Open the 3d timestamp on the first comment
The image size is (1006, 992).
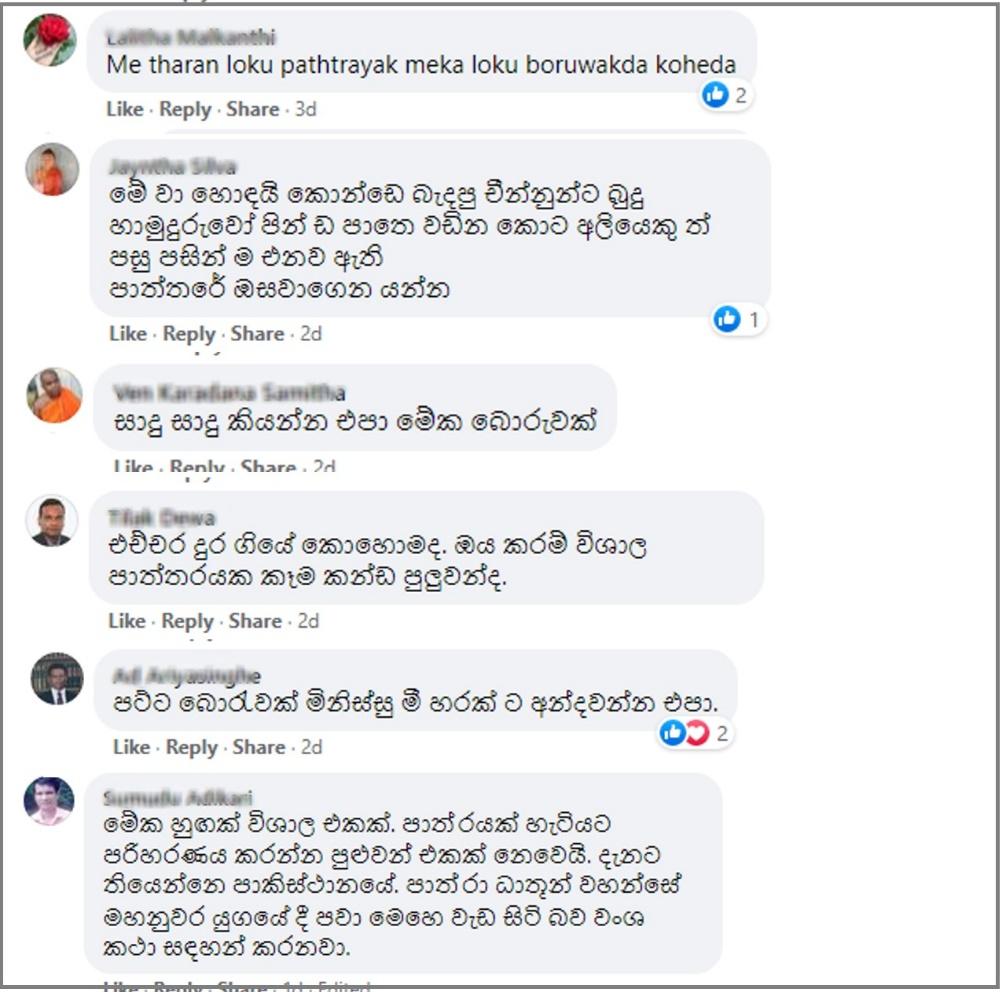[305, 109]
